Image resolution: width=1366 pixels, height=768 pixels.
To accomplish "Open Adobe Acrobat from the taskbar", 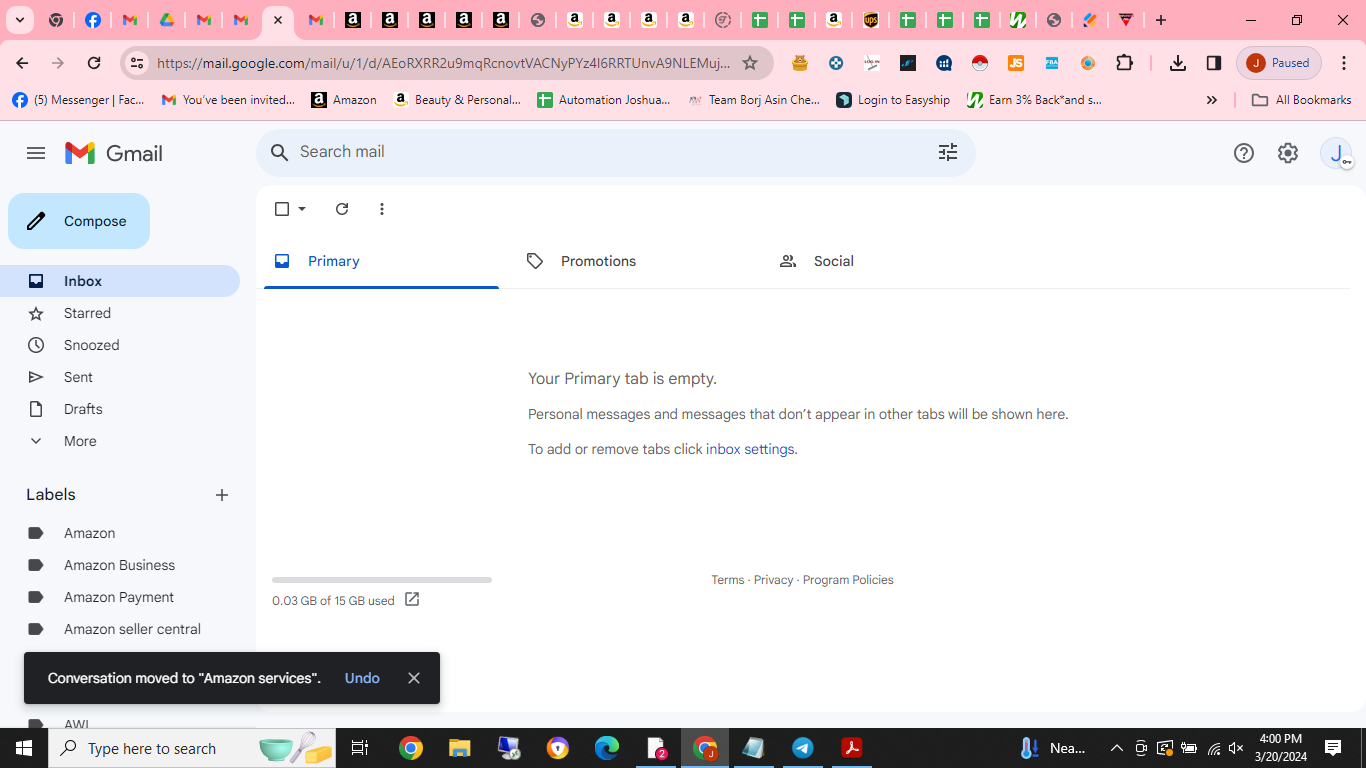I will pos(852,748).
